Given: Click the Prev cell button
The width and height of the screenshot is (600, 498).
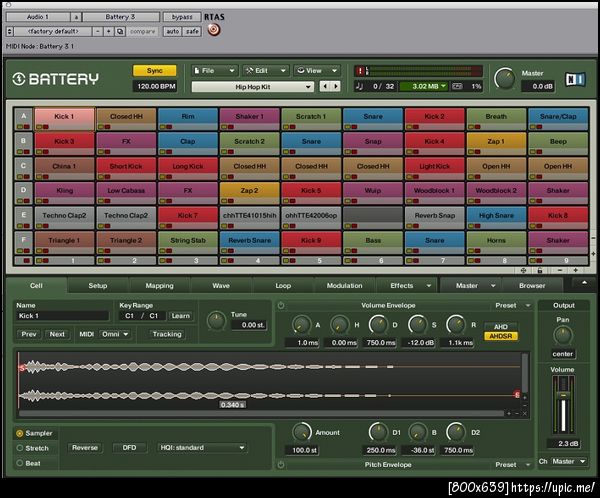Looking at the screenshot, I should [x=29, y=334].
